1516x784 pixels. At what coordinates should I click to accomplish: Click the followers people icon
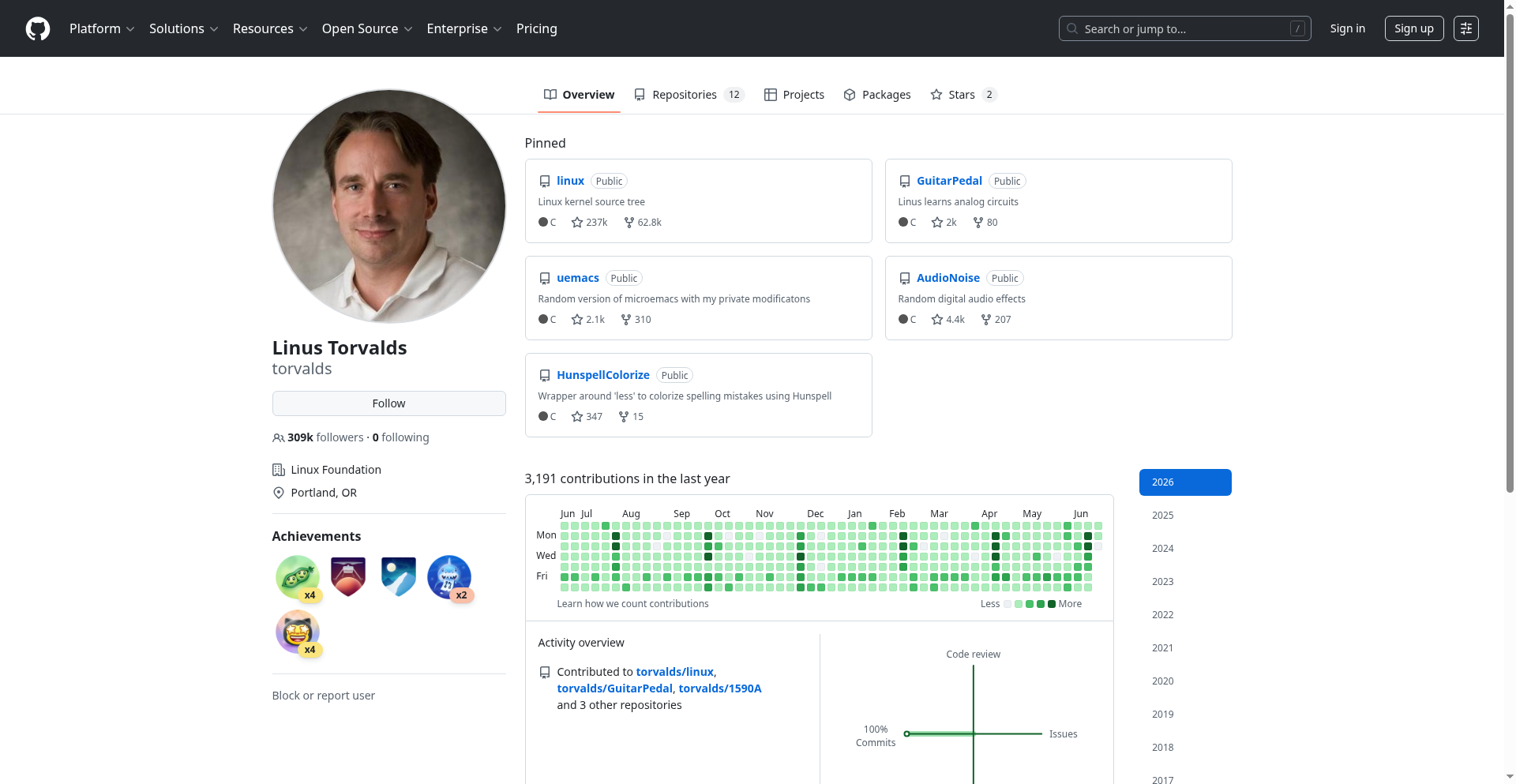[278, 438]
